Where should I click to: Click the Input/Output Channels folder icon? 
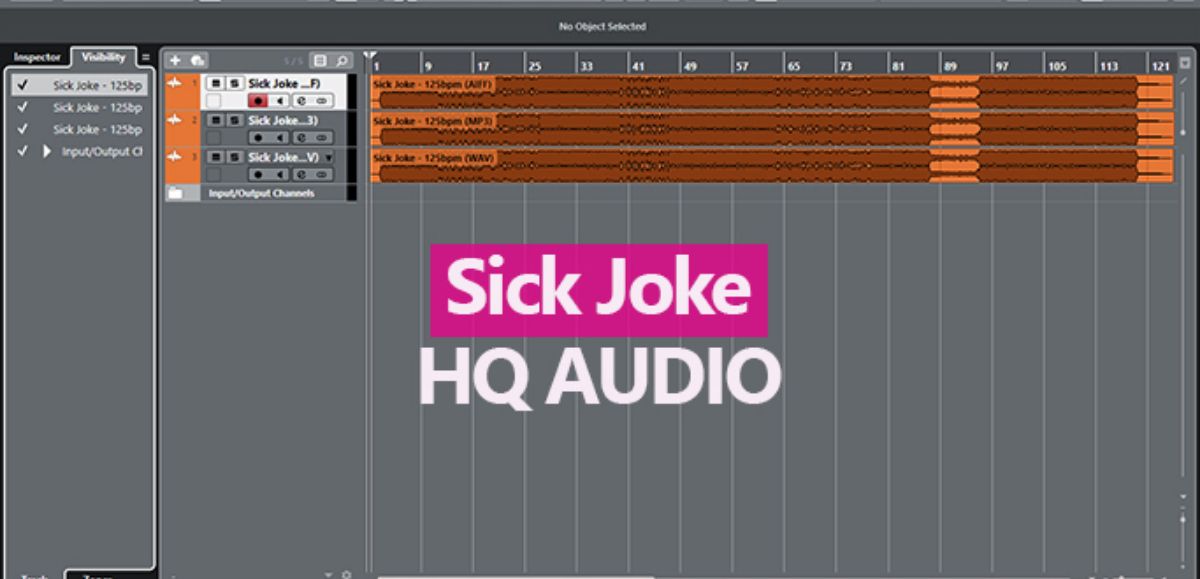(x=176, y=193)
